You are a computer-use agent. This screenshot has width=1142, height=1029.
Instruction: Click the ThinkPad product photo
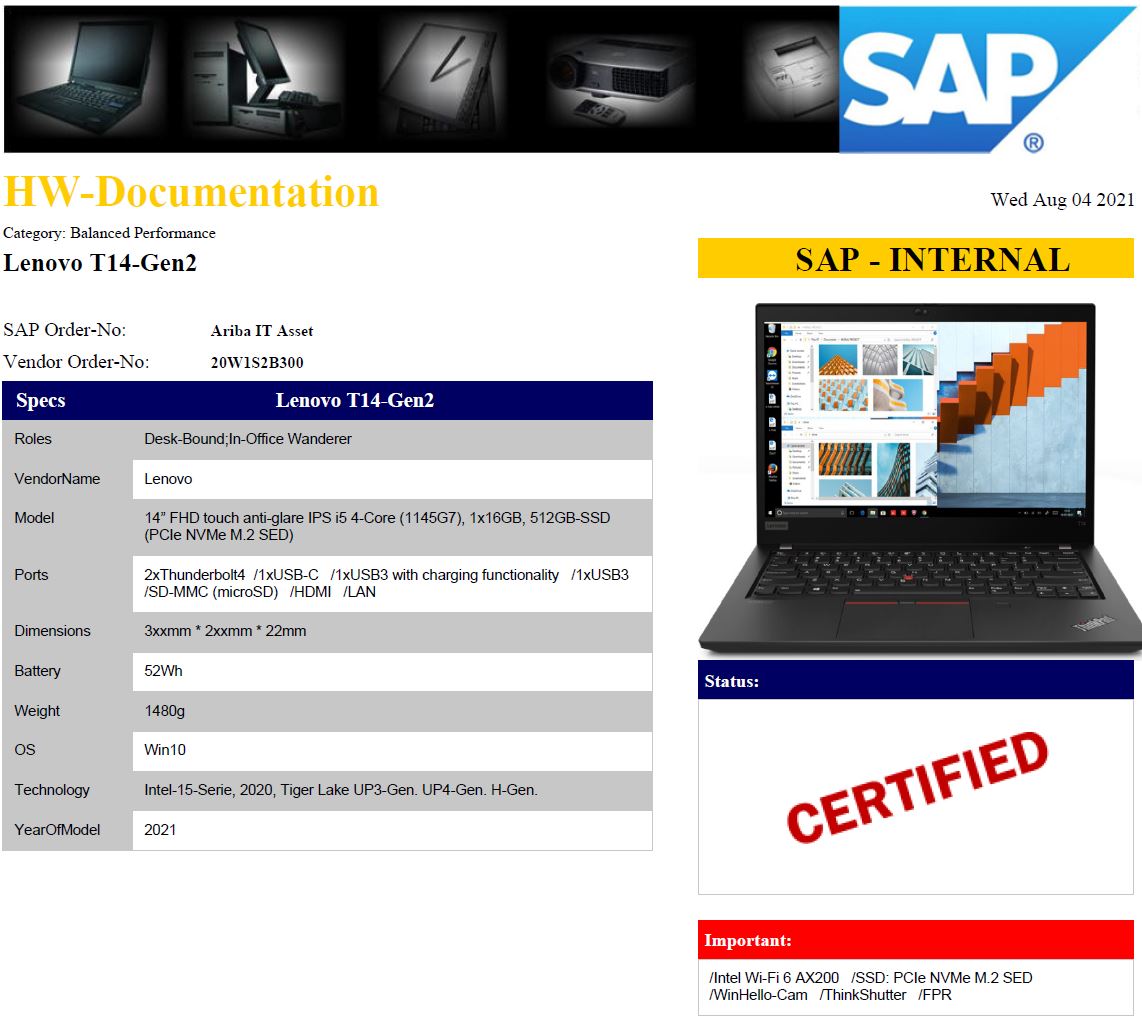(x=919, y=477)
